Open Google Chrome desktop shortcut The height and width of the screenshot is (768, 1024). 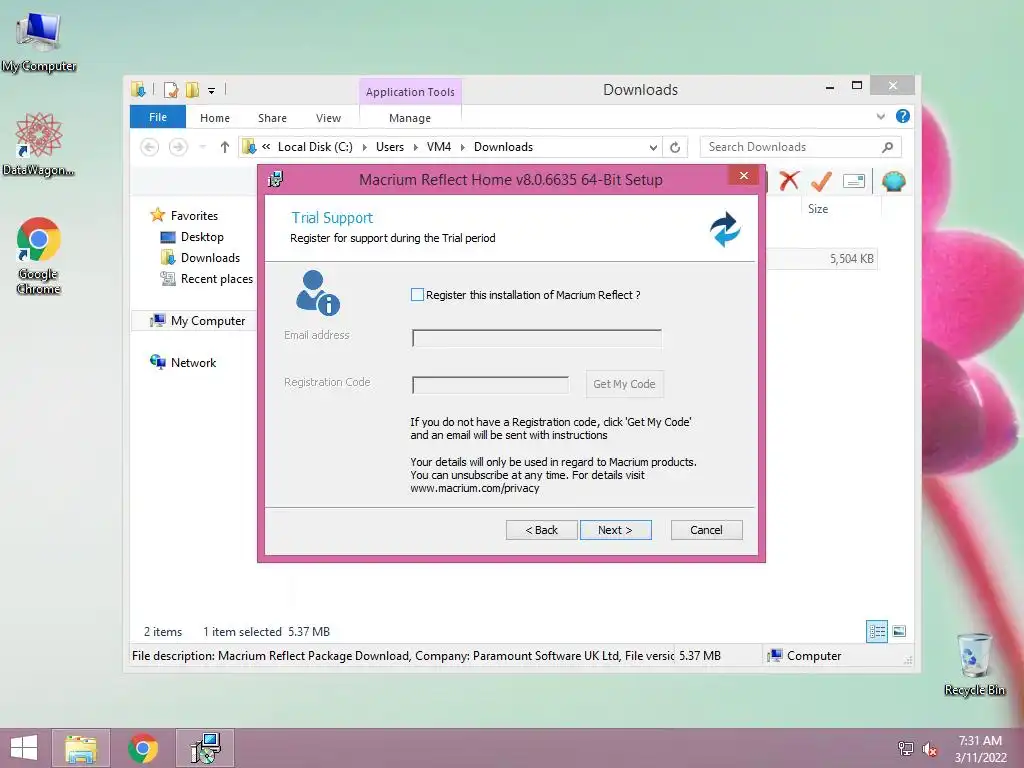click(39, 255)
